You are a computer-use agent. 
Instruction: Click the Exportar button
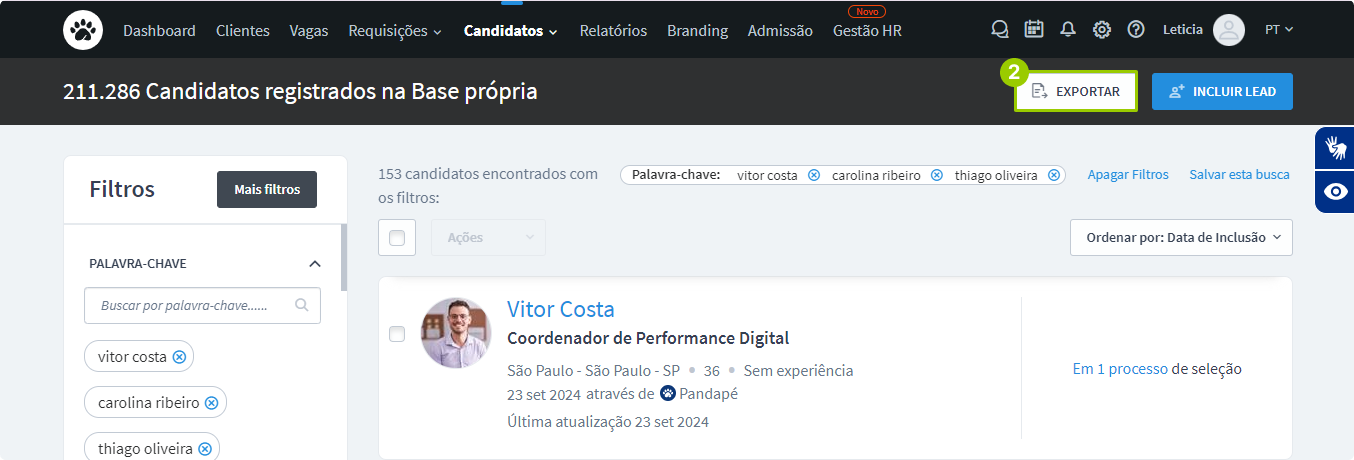click(1076, 91)
